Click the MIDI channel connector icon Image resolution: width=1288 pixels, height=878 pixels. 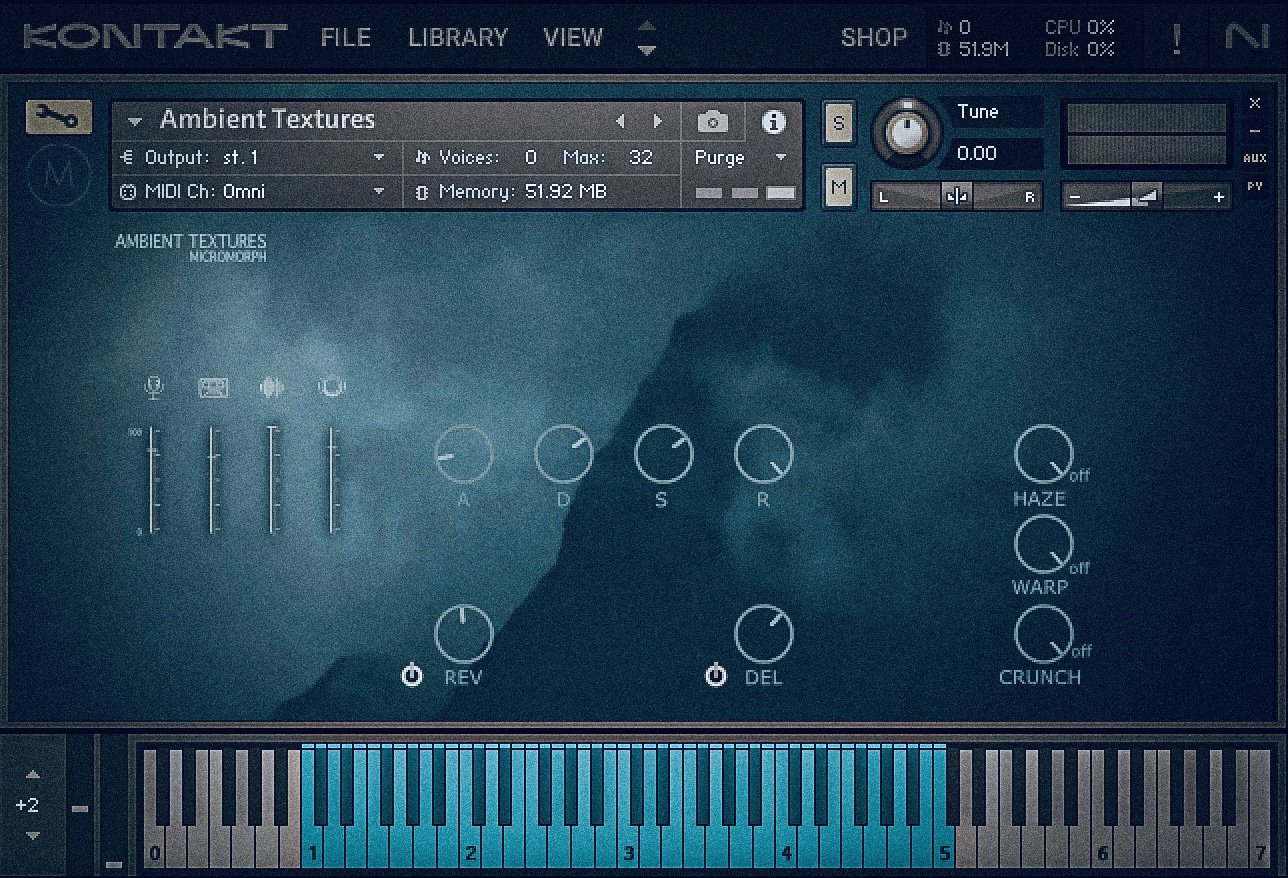(x=127, y=191)
